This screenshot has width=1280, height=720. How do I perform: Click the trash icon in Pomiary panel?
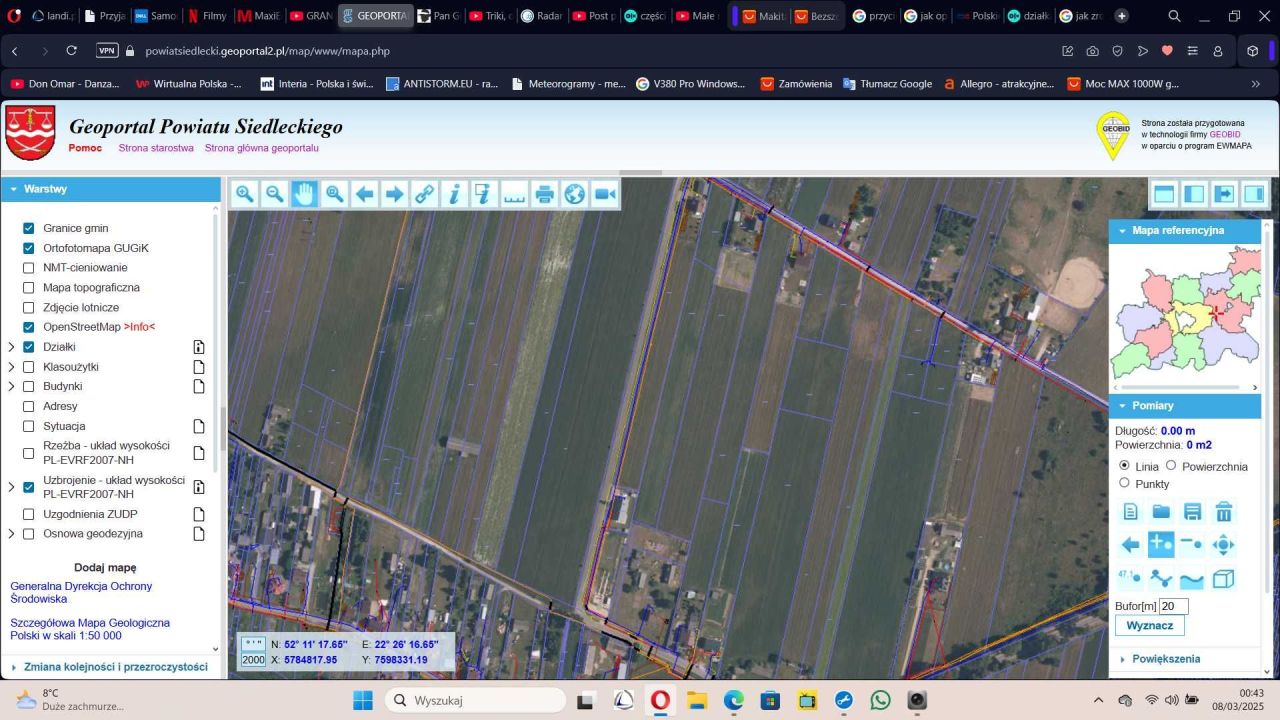pyautogui.click(x=1223, y=512)
